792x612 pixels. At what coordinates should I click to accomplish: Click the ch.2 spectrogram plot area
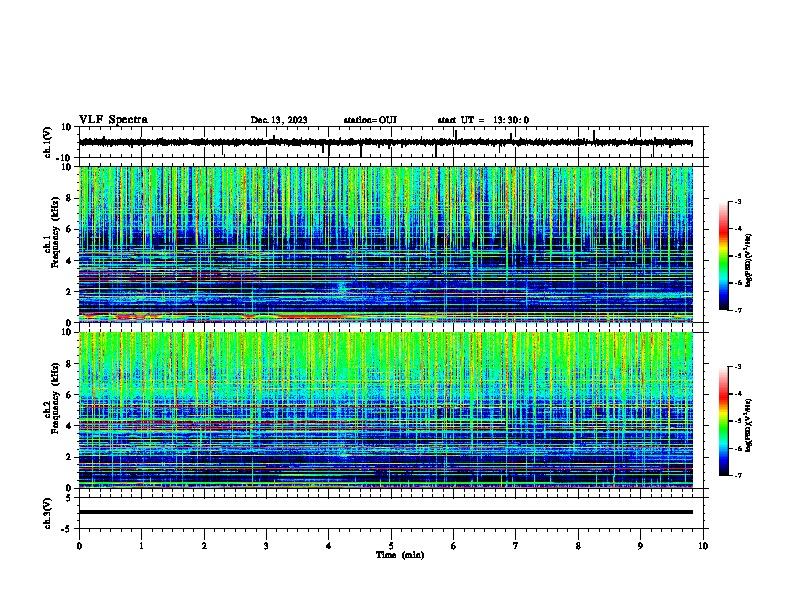(385, 410)
